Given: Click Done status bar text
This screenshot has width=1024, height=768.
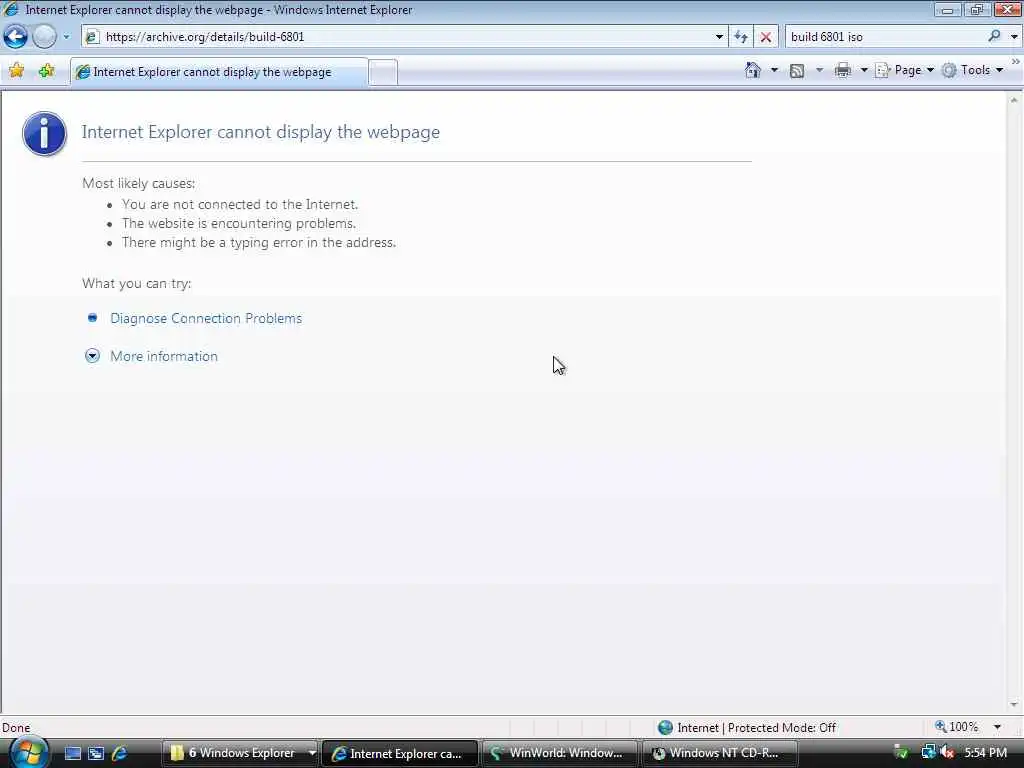Looking at the screenshot, I should 16,728.
